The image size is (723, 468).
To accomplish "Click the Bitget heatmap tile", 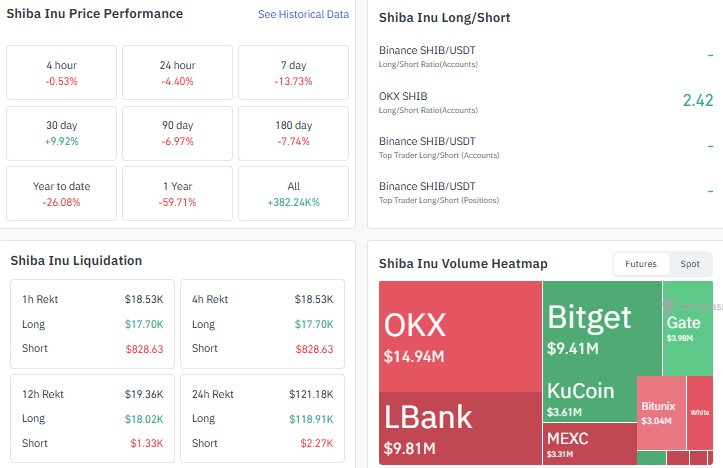I will pyautogui.click(x=602, y=328).
